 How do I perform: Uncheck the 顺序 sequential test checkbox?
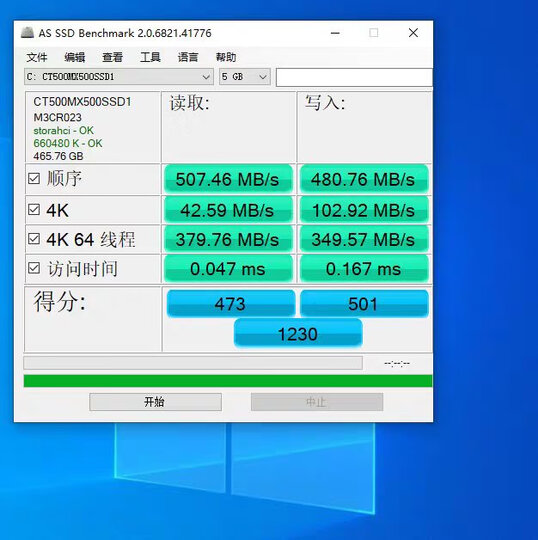pyautogui.click(x=34, y=179)
